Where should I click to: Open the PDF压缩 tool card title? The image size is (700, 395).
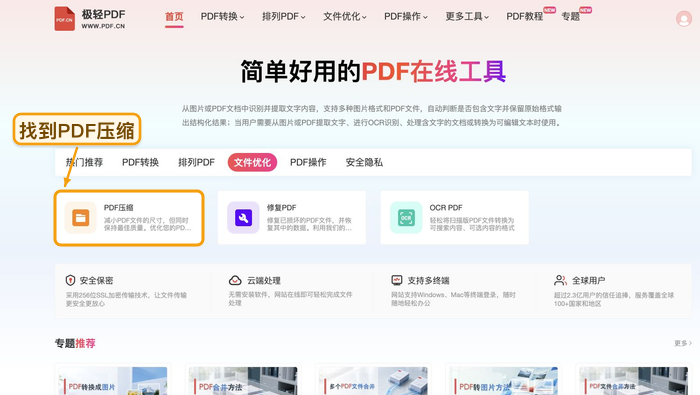119,208
